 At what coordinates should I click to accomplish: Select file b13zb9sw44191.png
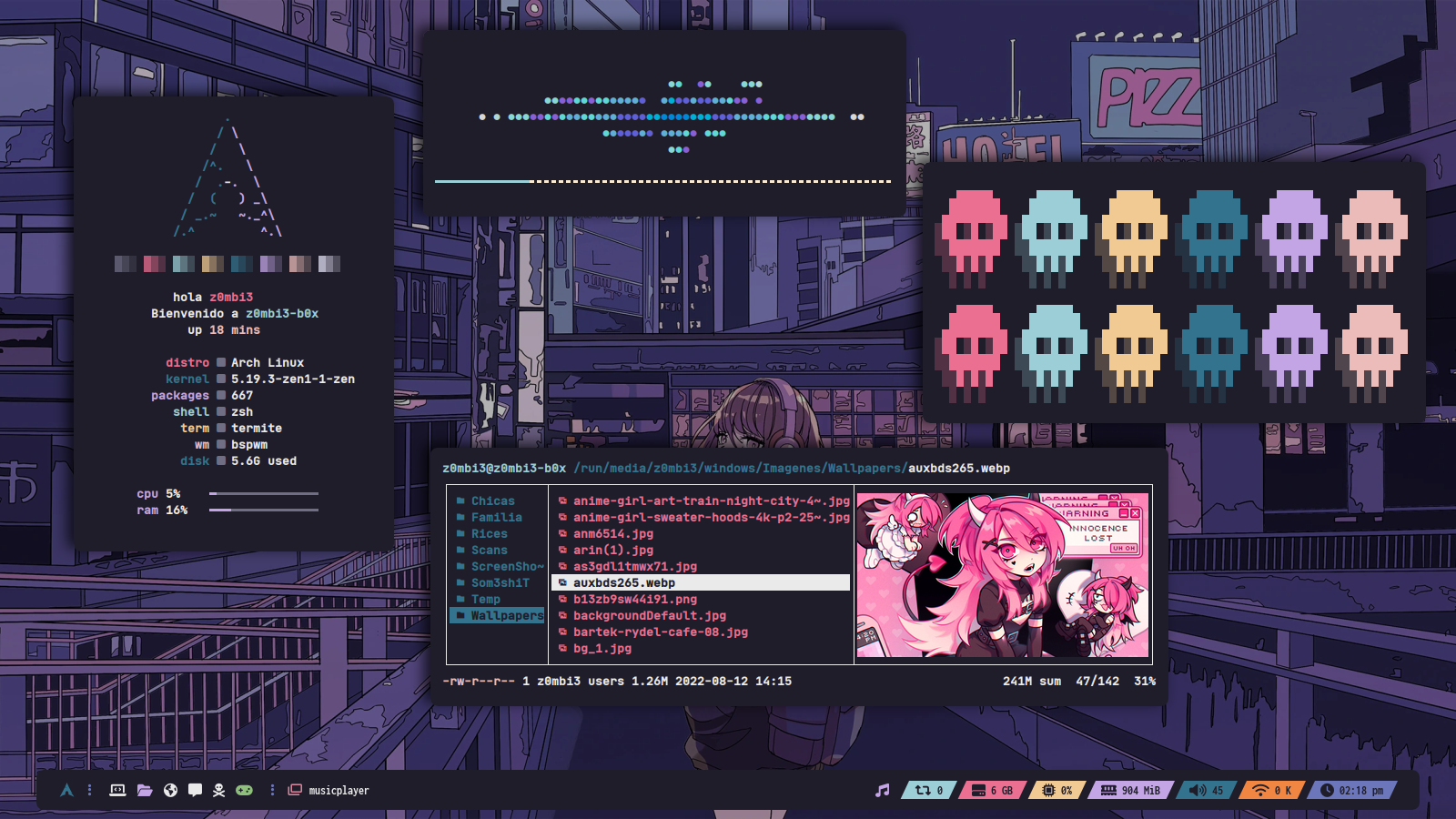pos(635,599)
